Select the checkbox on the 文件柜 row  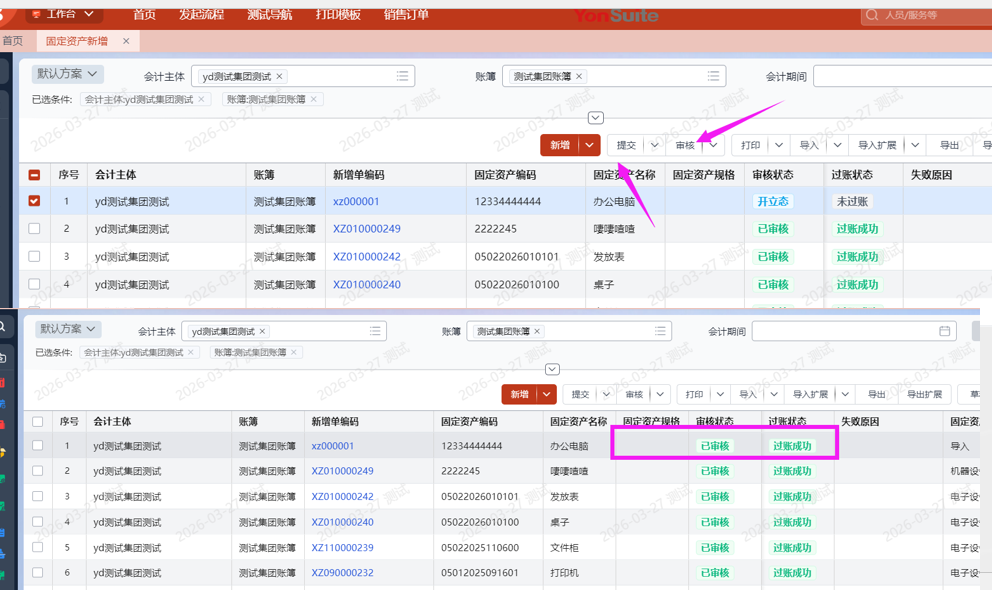point(37,548)
